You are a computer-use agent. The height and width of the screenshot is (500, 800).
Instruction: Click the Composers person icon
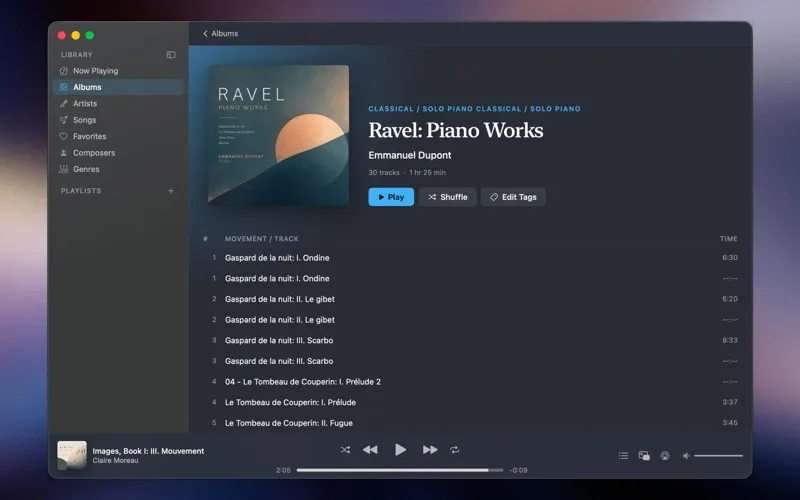[x=63, y=153]
